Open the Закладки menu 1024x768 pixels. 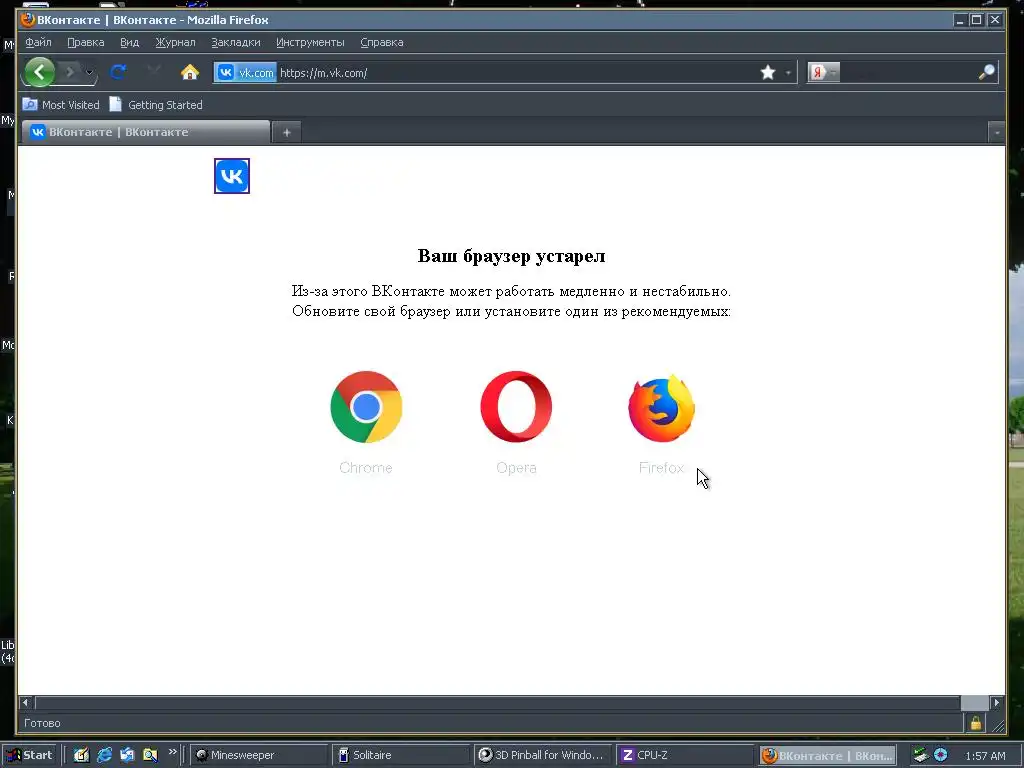pyautogui.click(x=236, y=42)
